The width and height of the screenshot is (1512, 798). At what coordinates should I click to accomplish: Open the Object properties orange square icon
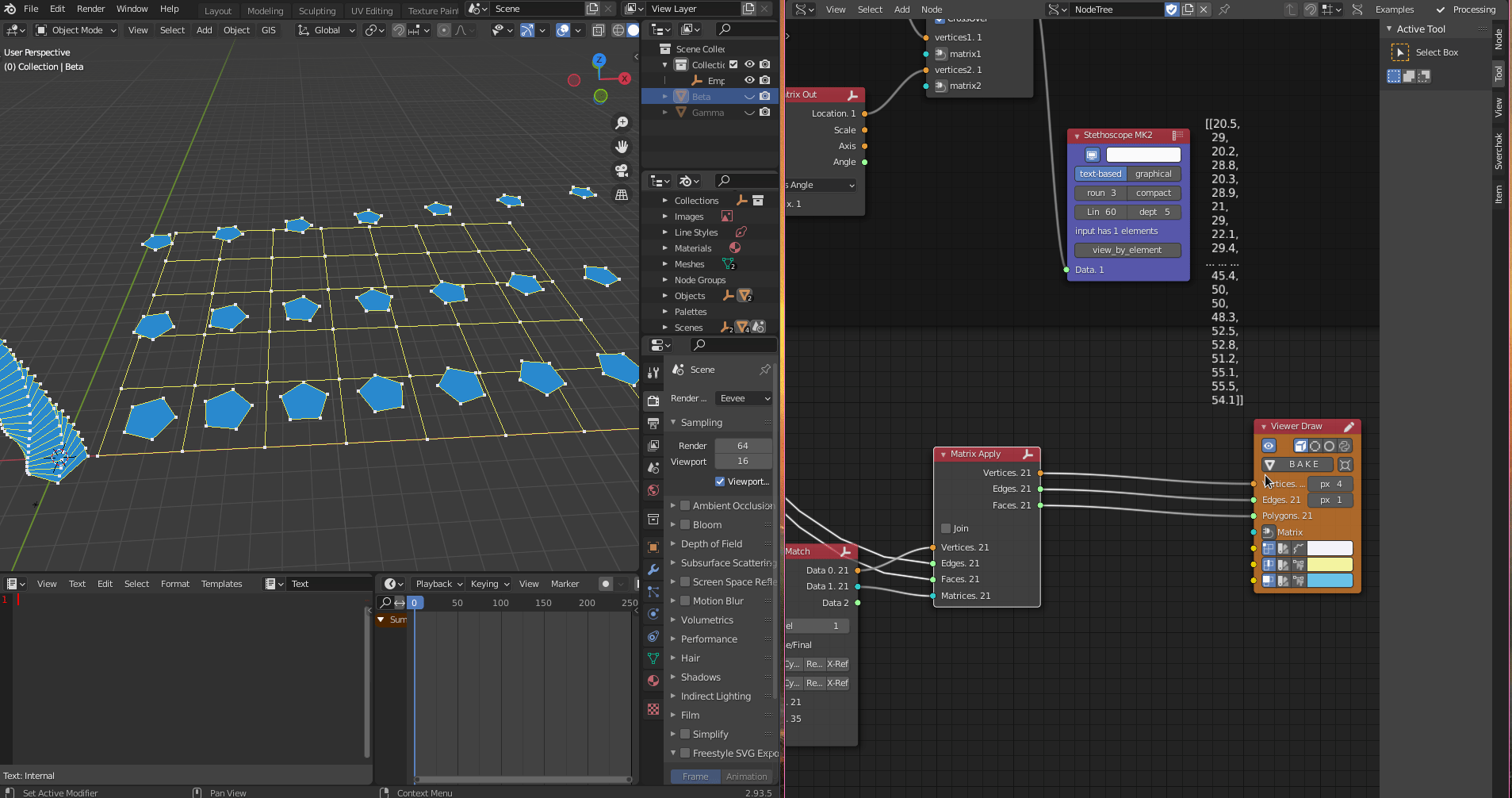tap(653, 547)
